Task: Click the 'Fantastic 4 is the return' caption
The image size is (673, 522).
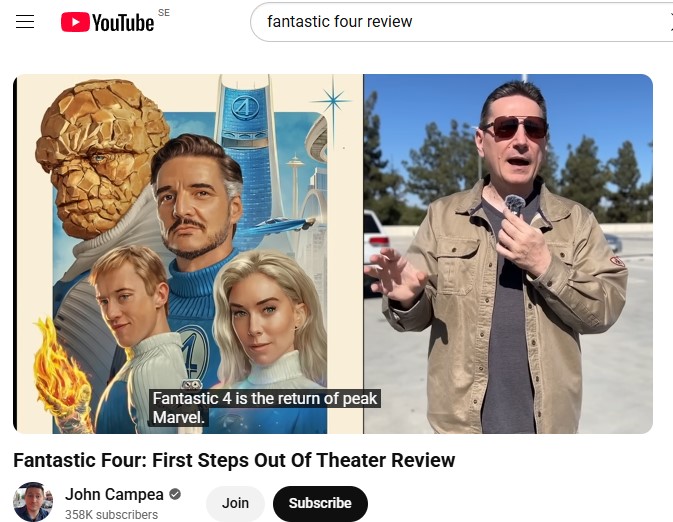Action: tap(264, 408)
